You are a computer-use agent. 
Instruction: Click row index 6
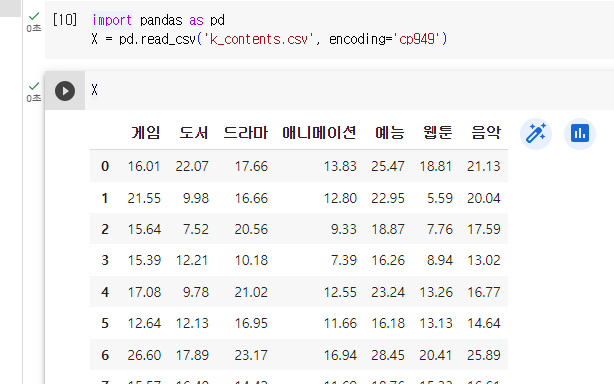coord(105,355)
